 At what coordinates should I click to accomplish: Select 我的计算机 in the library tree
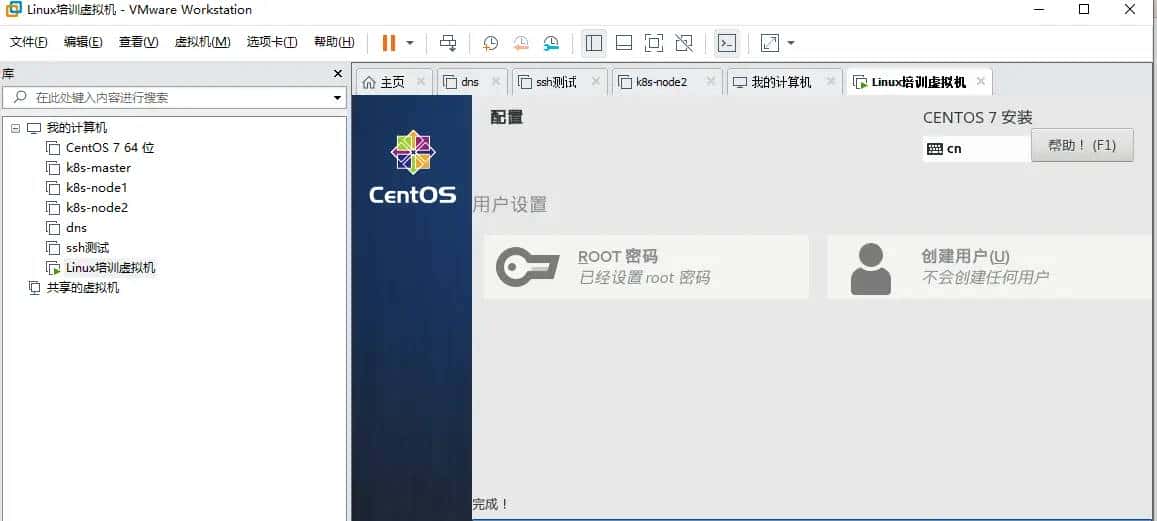point(77,128)
